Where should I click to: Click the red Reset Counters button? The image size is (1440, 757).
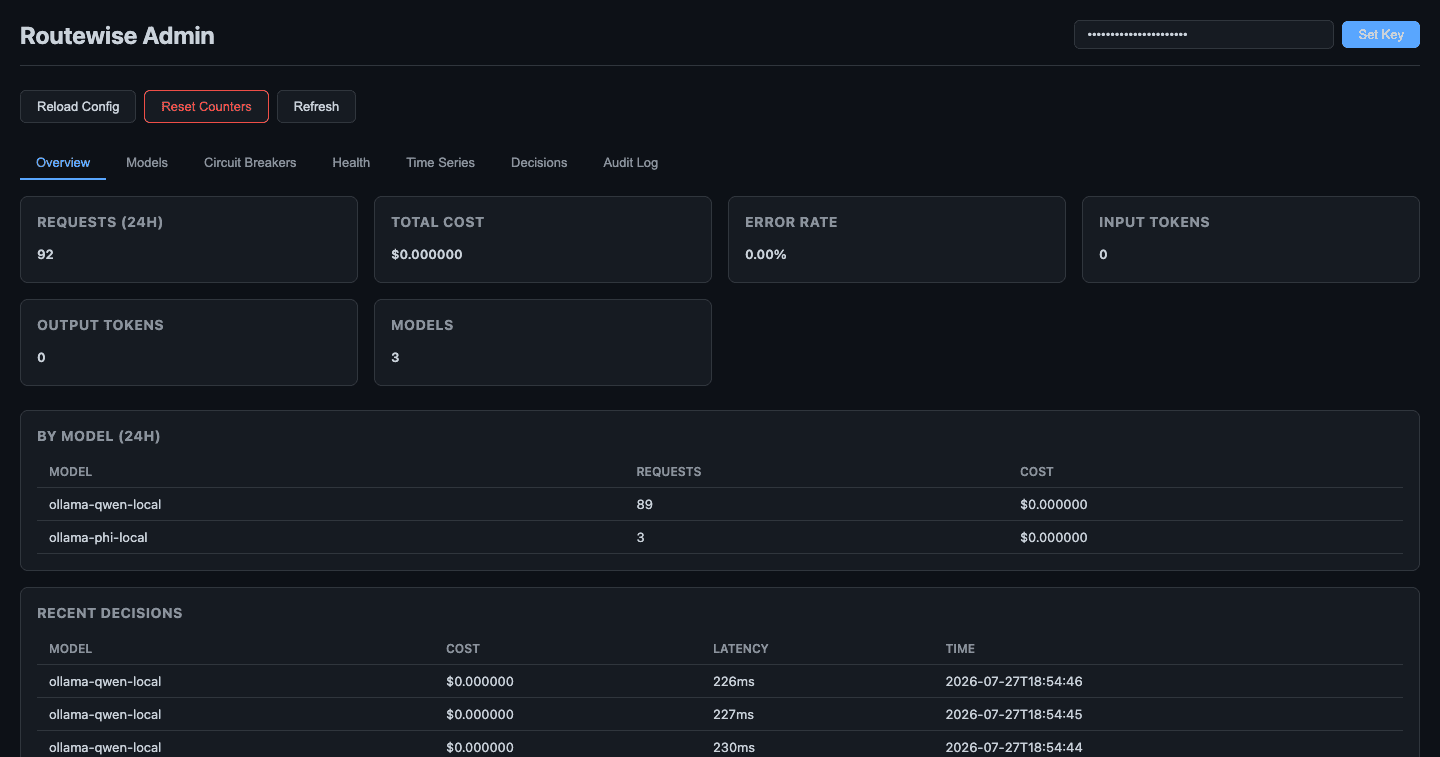(206, 106)
